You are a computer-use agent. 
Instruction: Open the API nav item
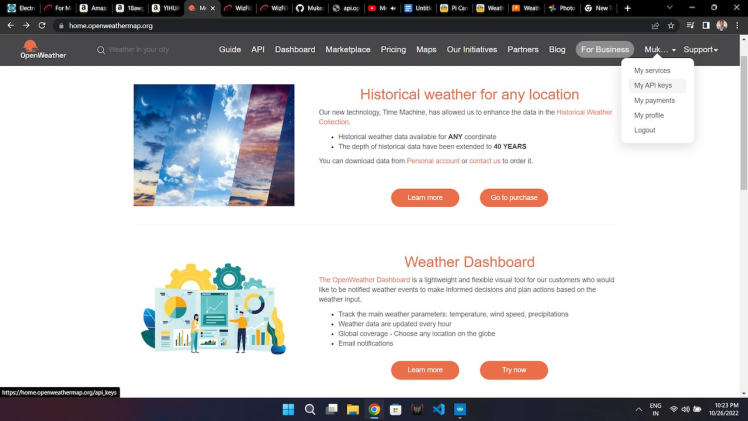258,50
